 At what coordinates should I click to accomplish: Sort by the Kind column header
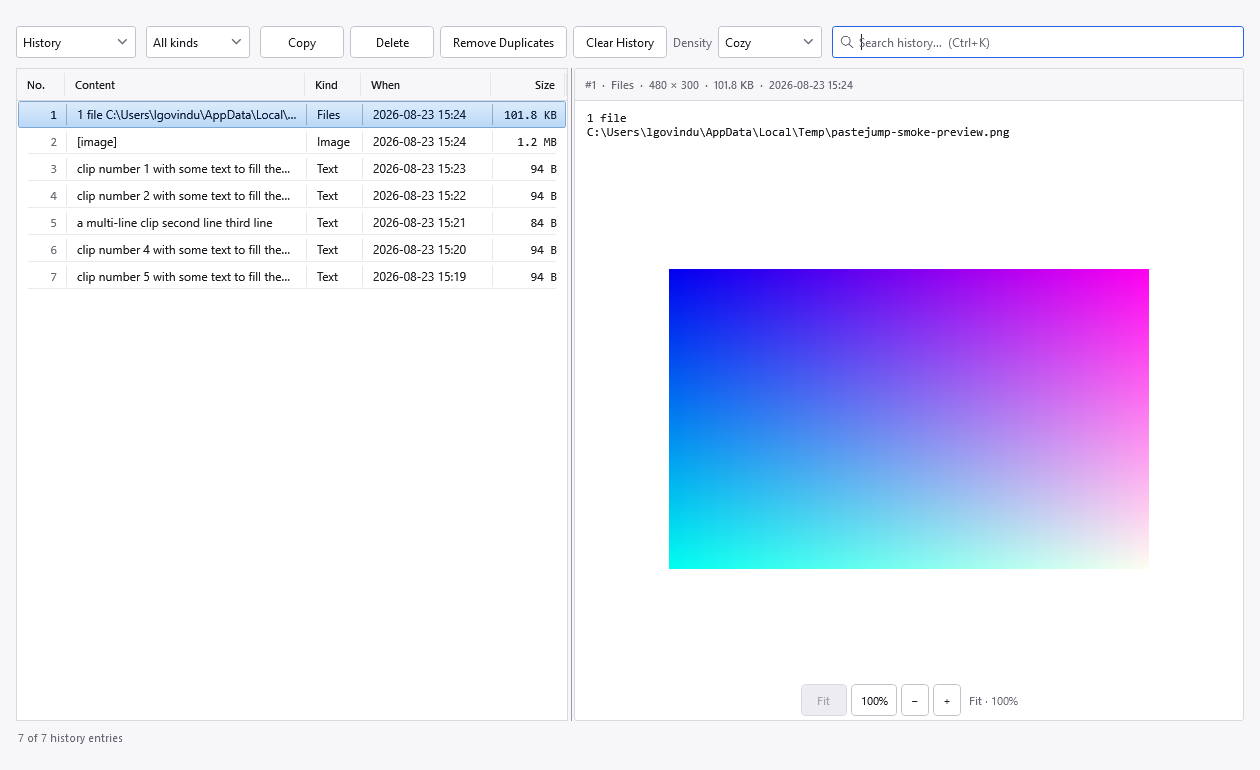pos(333,85)
